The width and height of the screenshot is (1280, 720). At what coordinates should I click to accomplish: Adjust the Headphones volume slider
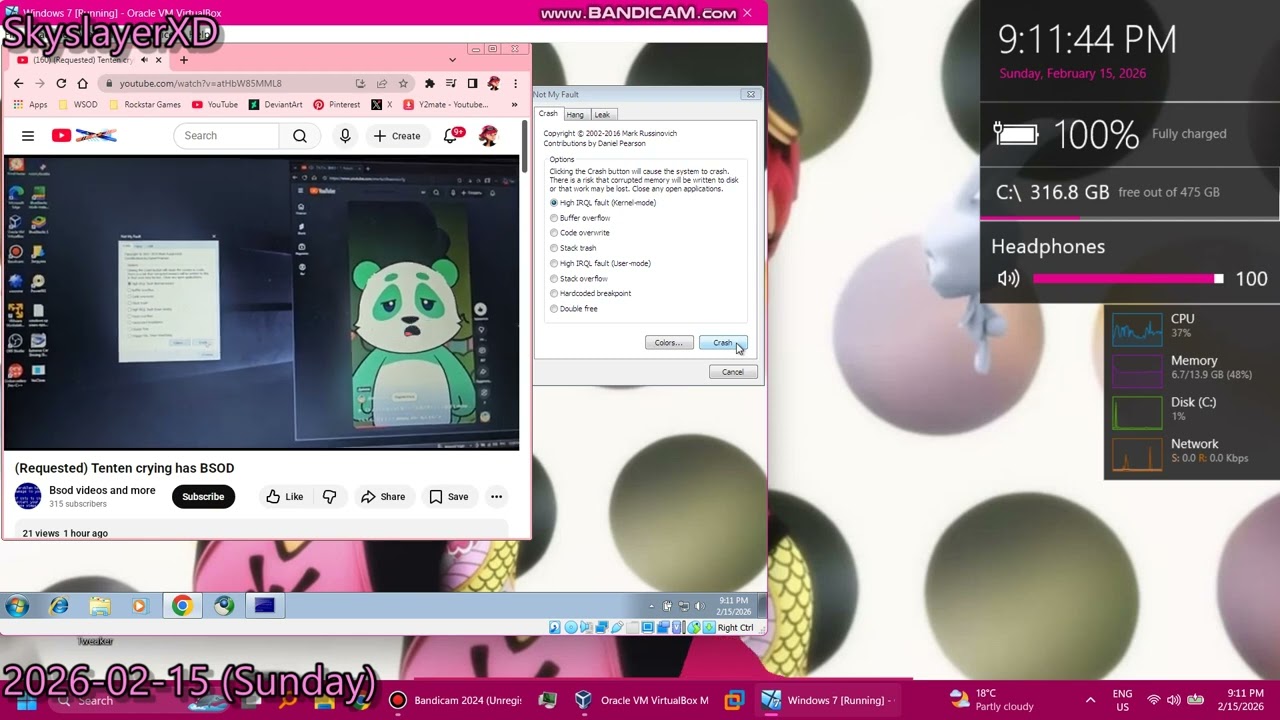pyautogui.click(x=1128, y=279)
